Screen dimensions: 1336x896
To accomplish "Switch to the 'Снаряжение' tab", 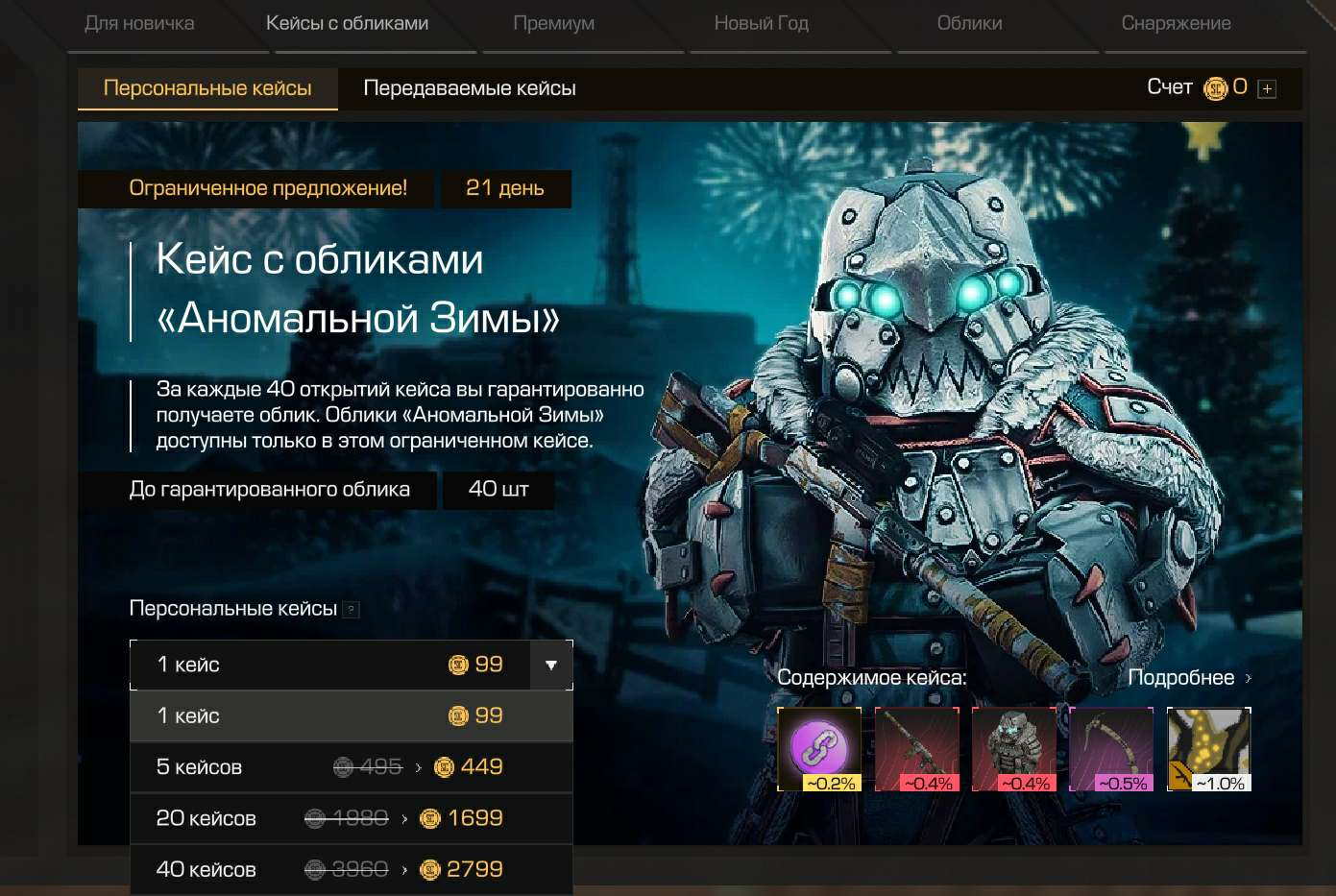I will point(1176,23).
